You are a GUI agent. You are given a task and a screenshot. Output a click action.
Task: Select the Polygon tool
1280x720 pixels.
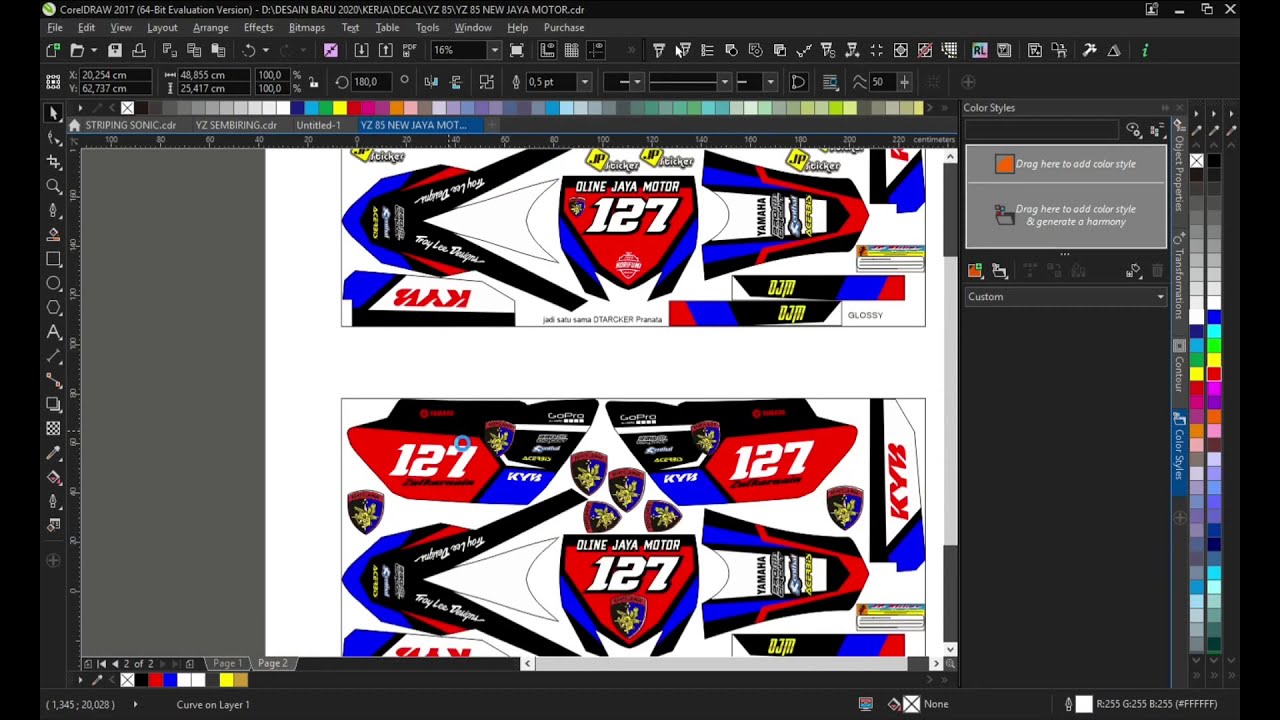pyautogui.click(x=54, y=307)
